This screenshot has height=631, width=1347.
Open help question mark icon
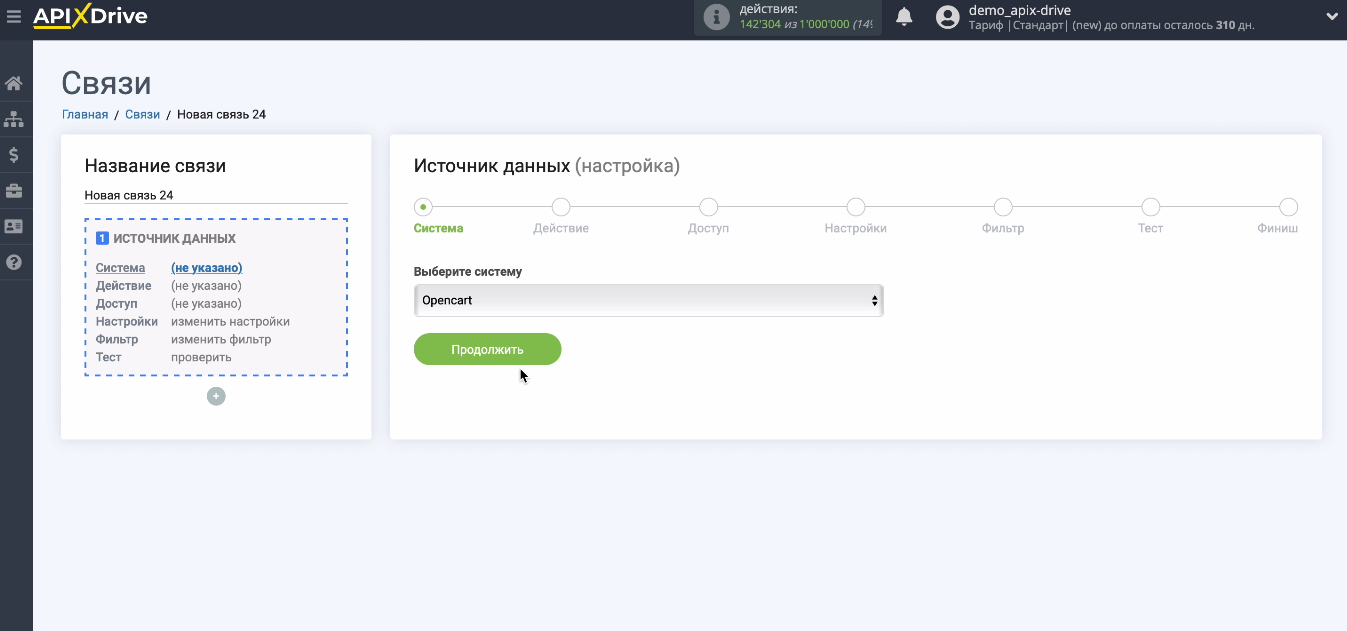coord(14,263)
